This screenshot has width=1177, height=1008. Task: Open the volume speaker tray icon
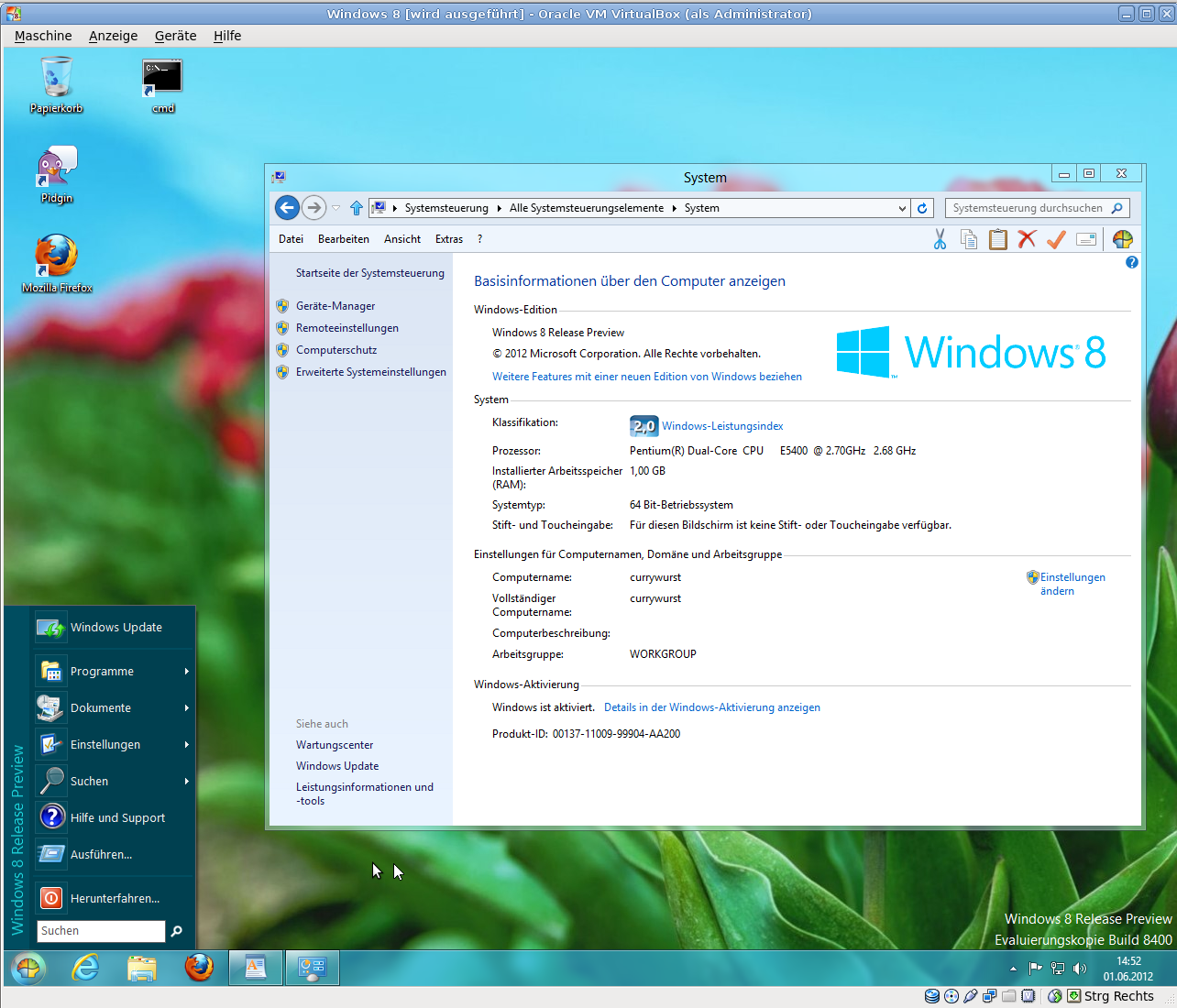pos(1080,969)
